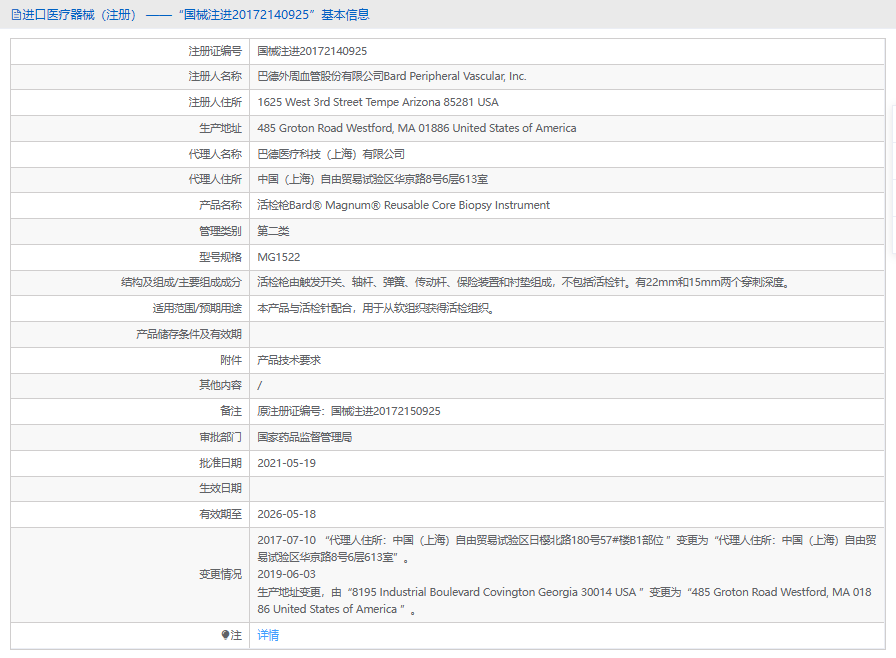Click the attachment value 产品技术要求

[x=289, y=360]
